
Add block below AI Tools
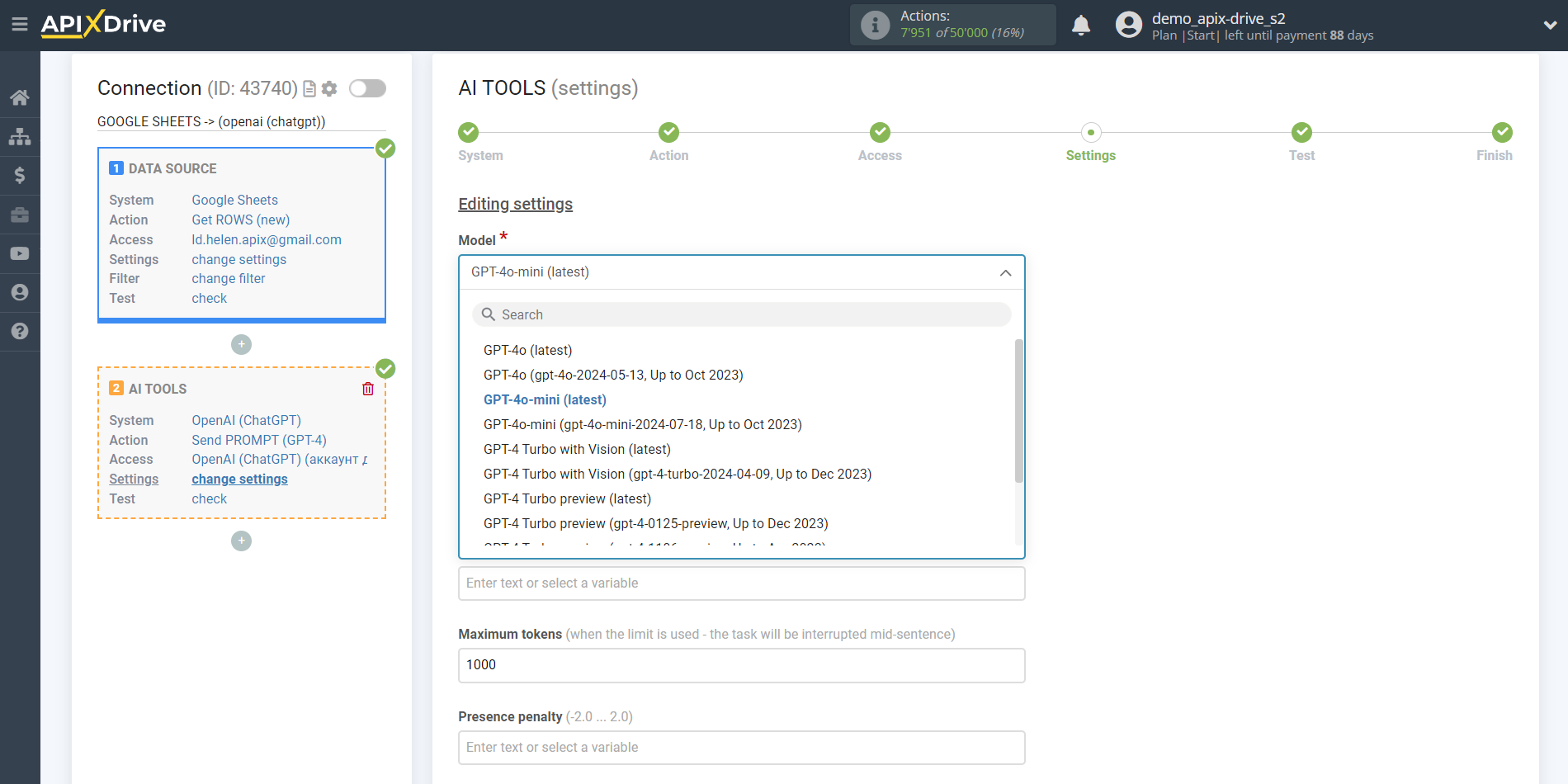pyautogui.click(x=241, y=541)
